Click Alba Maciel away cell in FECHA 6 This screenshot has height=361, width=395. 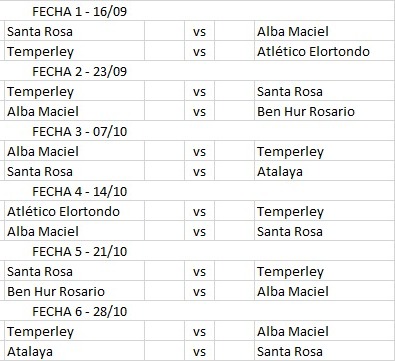click(324, 331)
